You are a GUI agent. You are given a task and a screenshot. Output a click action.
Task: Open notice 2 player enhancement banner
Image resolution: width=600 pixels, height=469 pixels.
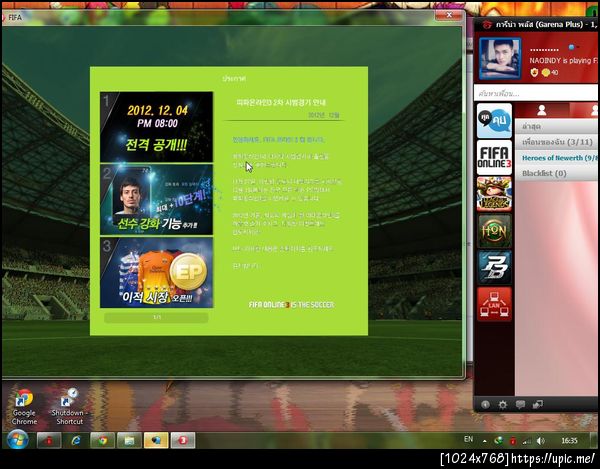tap(157, 199)
